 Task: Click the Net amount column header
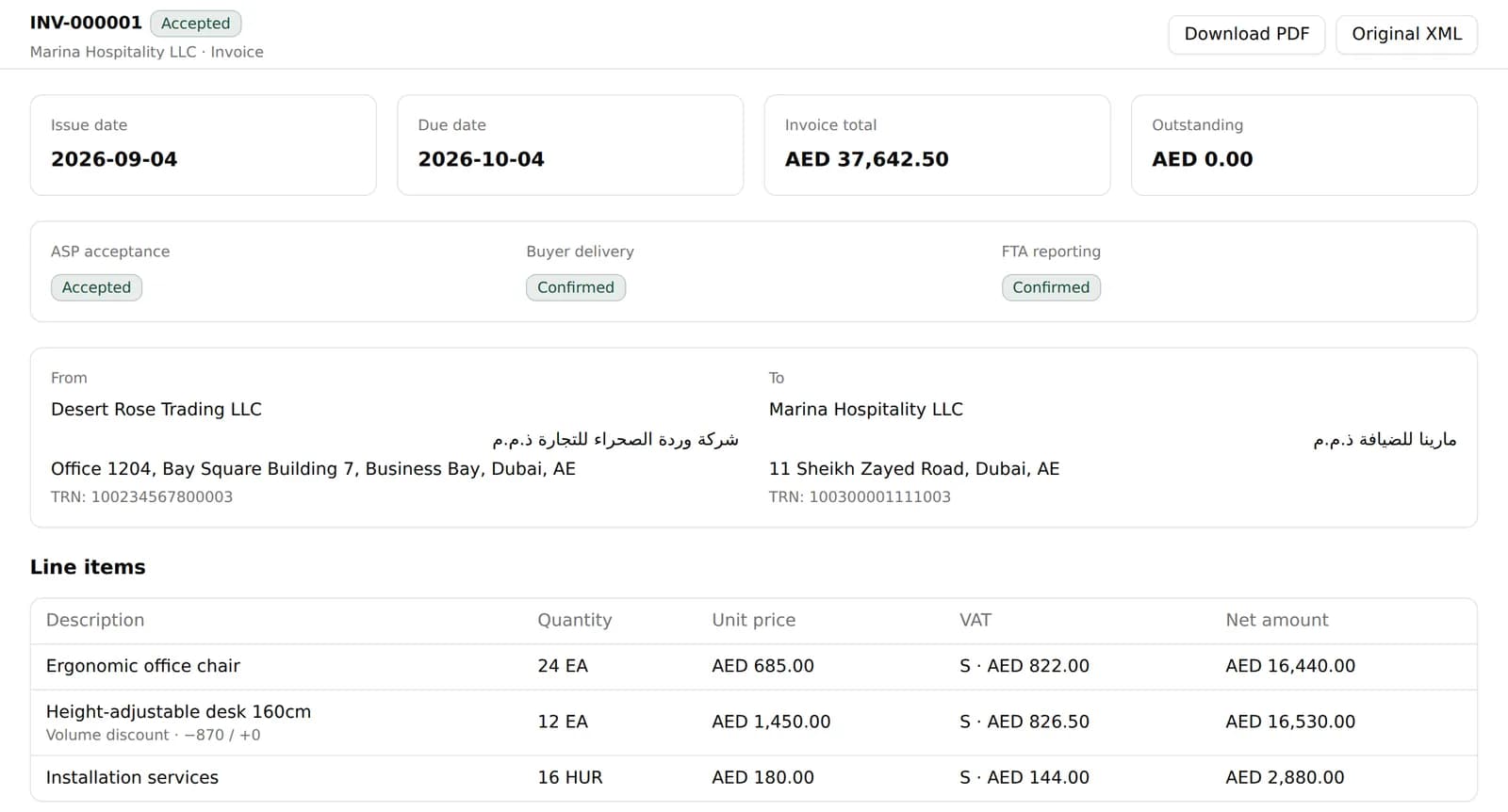click(1277, 620)
